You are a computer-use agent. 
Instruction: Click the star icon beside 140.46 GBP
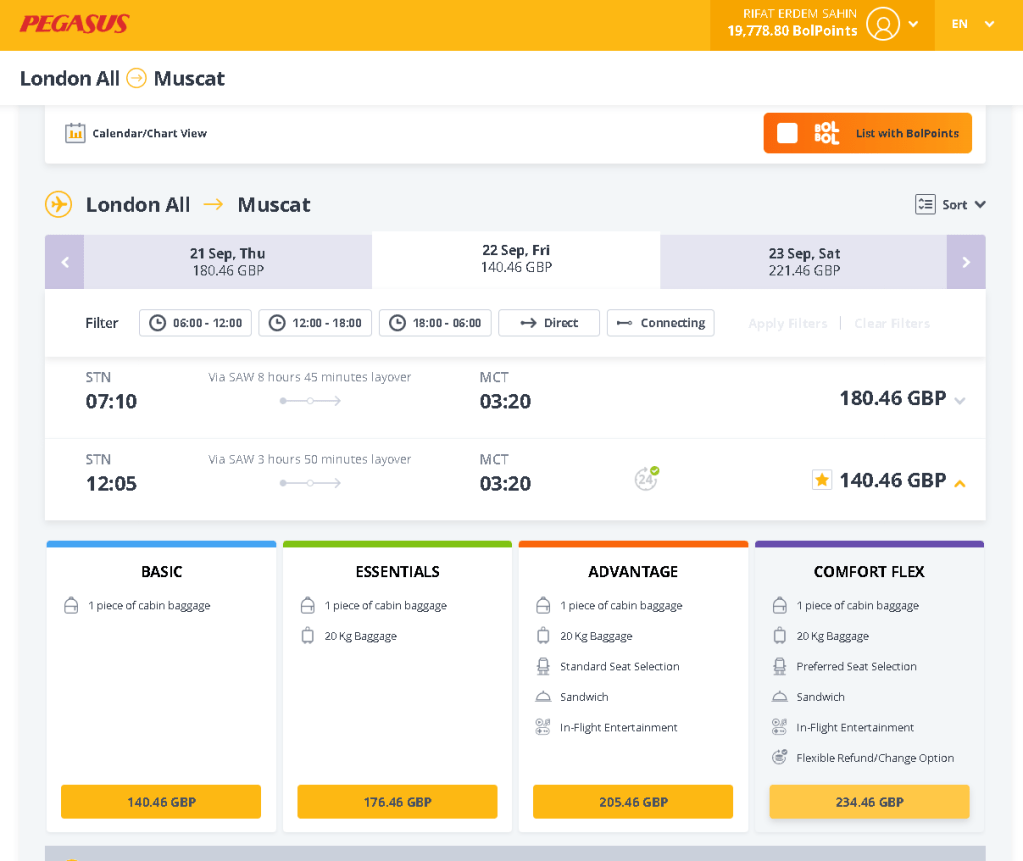(x=822, y=480)
